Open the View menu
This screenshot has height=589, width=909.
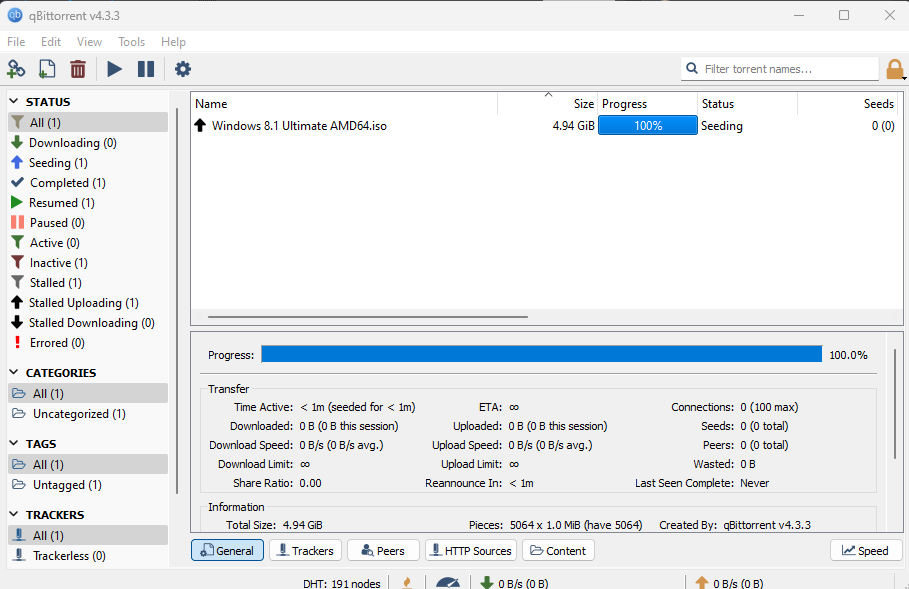[x=89, y=42]
